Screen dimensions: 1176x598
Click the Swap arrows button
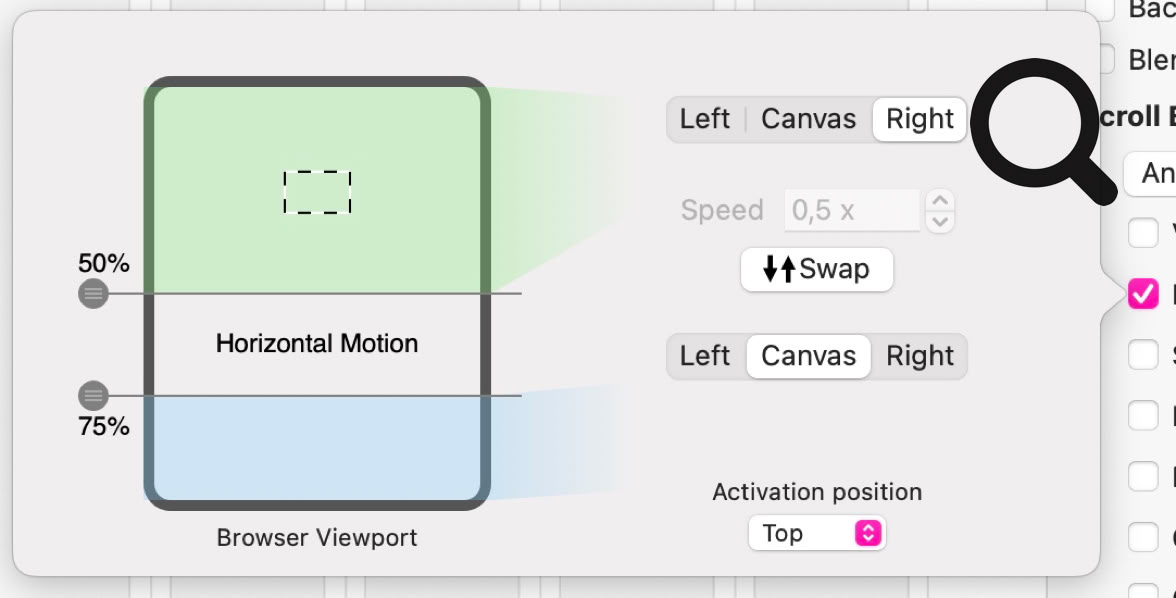click(x=816, y=269)
